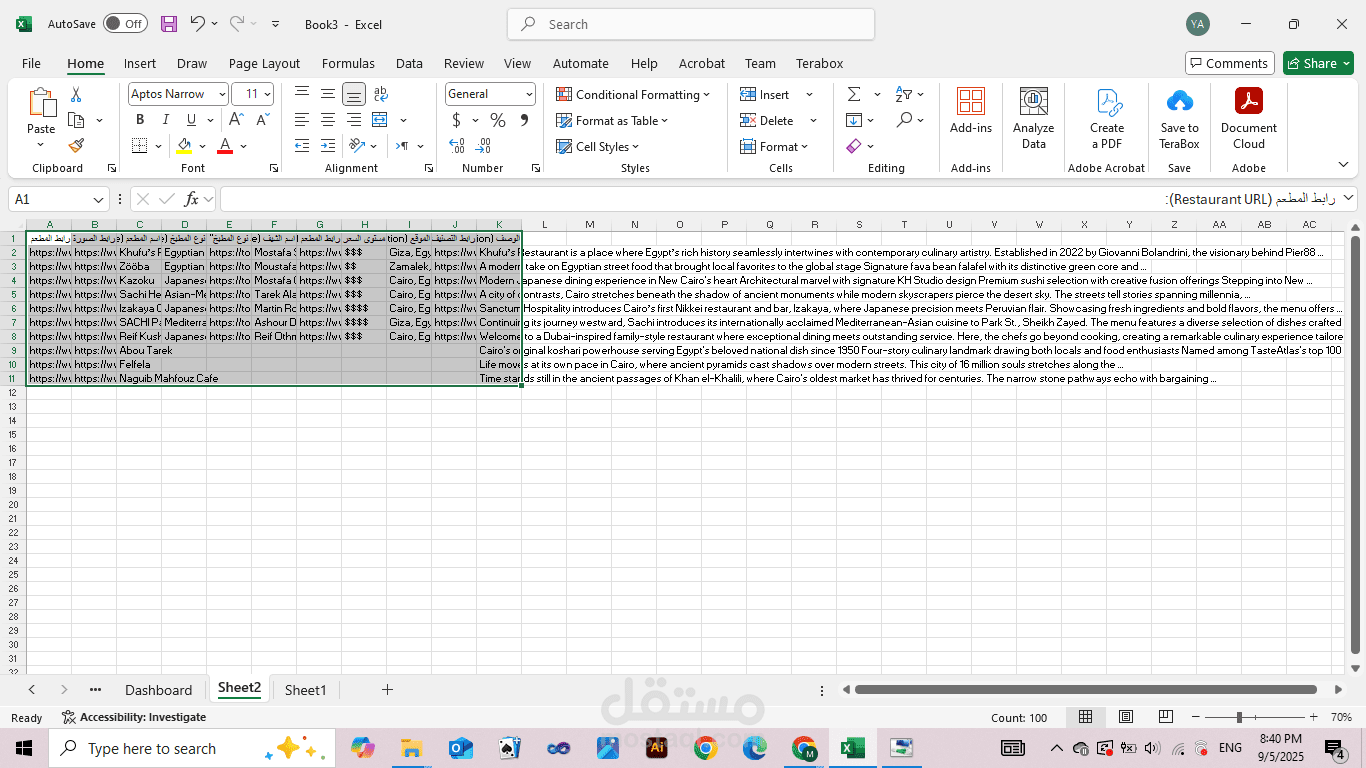This screenshot has width=1366, height=768.
Task: Expand Conditional Formatting menu
Action: (x=633, y=94)
